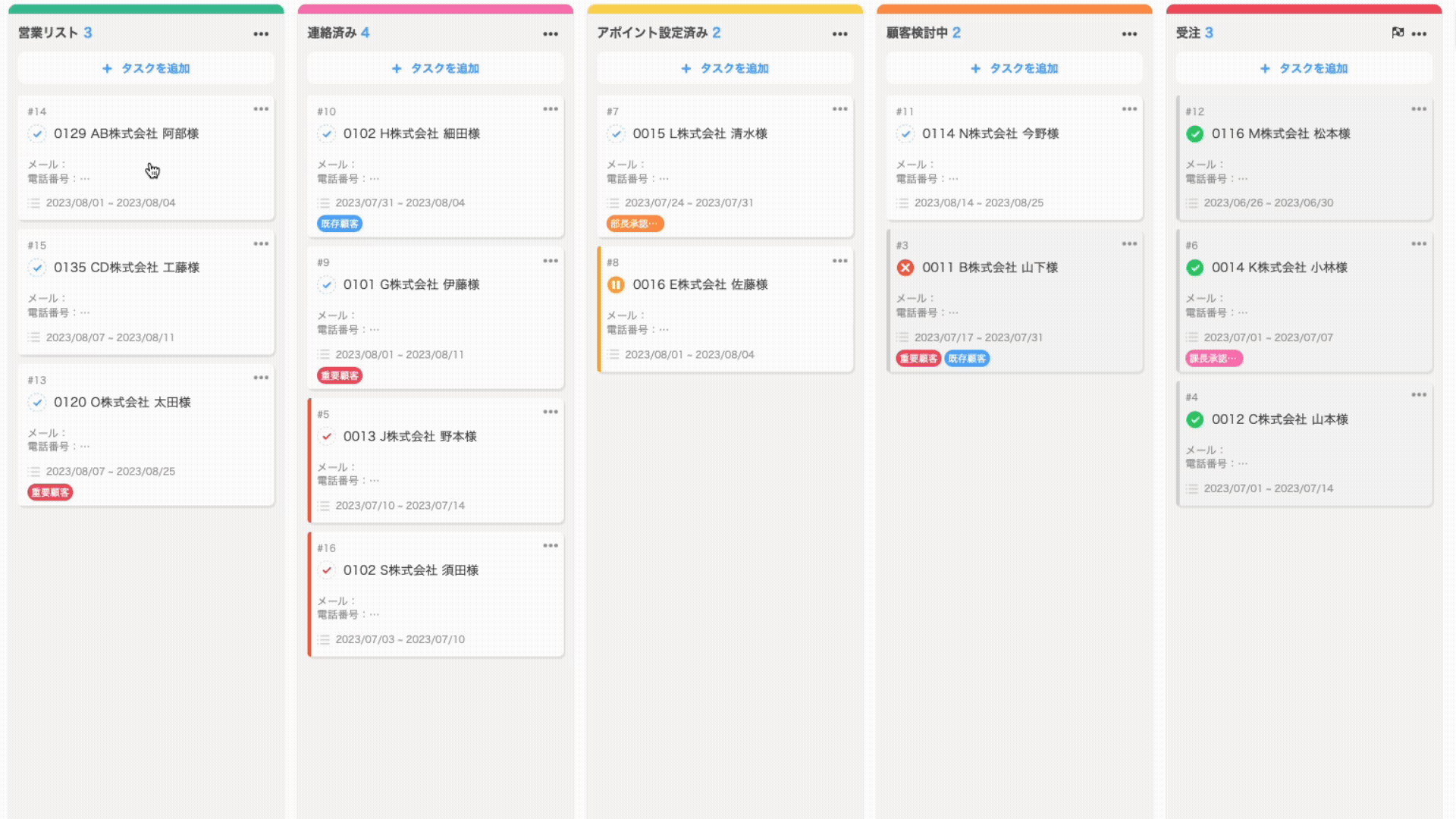Mark 0102 H株式会社 細田様 as complete
Image resolution: width=1456 pixels, height=819 pixels.
(x=327, y=133)
